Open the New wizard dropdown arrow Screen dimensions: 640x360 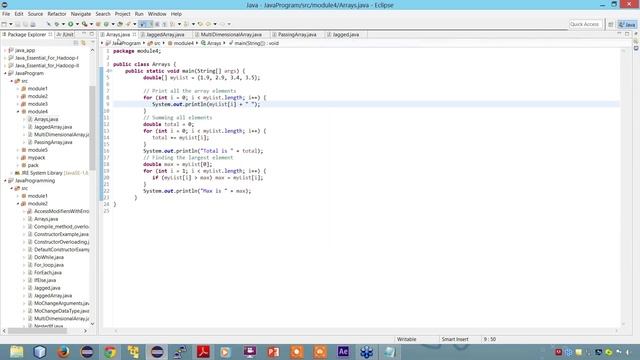[11, 24]
